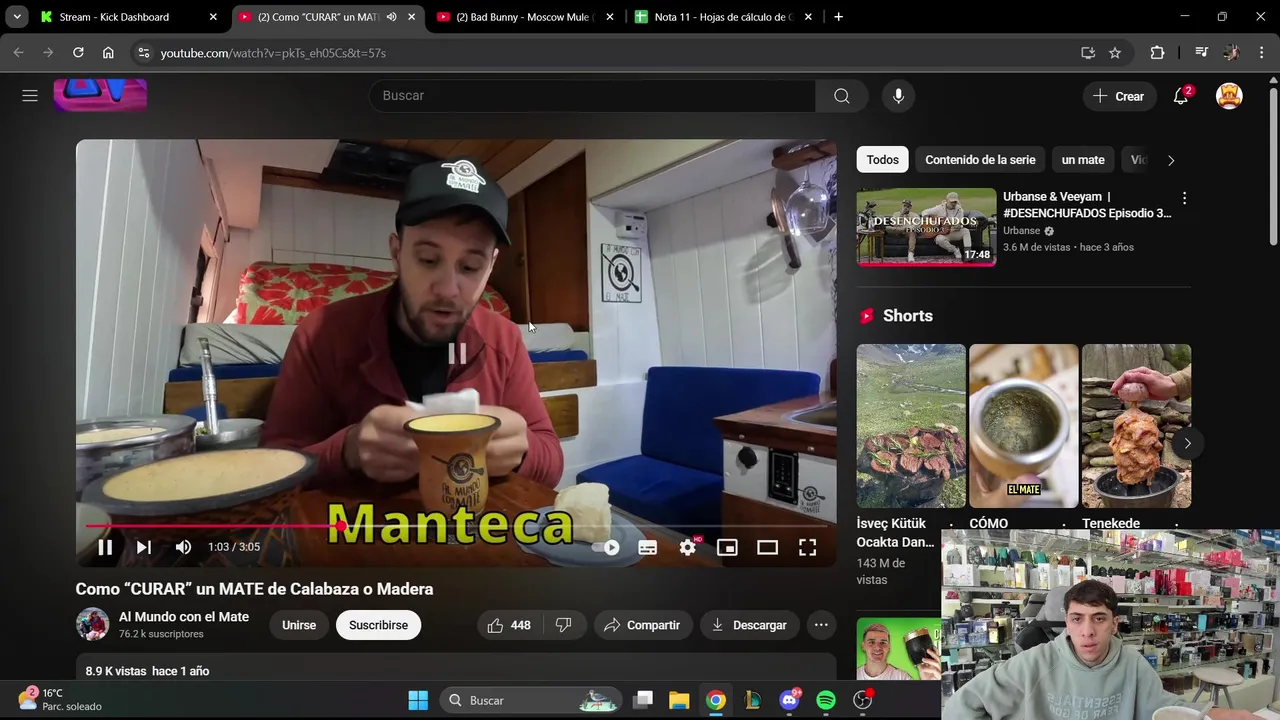Open the YouTube hamburger guide menu
The width and height of the screenshot is (1280, 720).
30,96
